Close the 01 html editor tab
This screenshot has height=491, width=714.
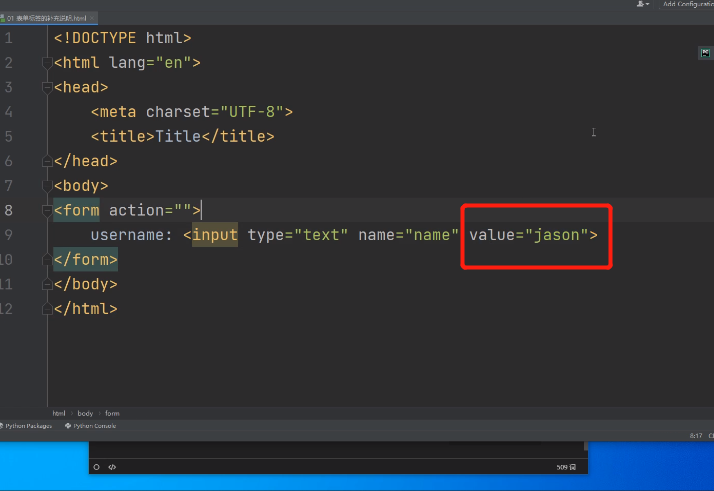coord(92,18)
